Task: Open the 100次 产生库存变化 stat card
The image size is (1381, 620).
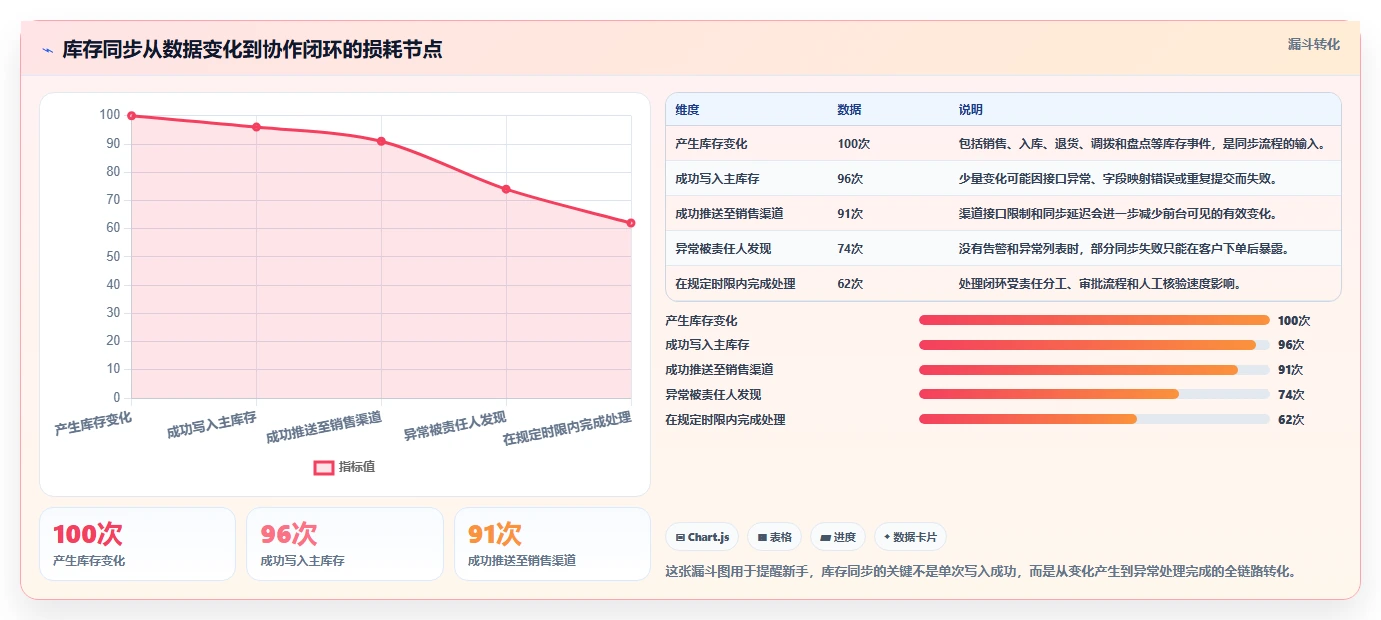Action: point(137,544)
